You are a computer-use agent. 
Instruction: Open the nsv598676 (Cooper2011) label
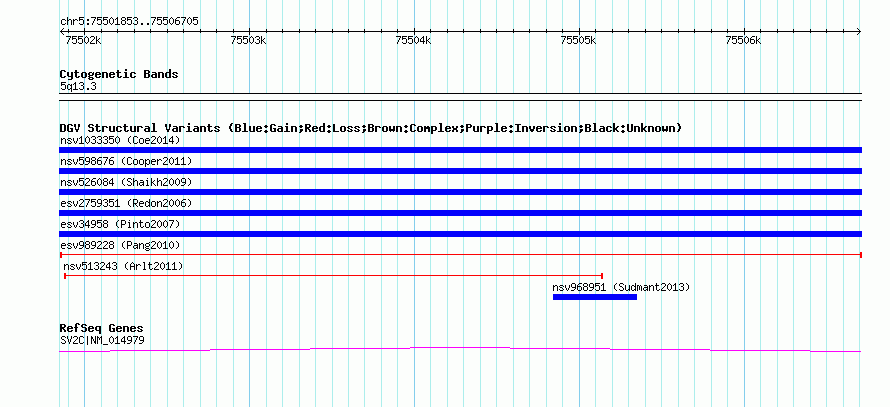click(126, 161)
